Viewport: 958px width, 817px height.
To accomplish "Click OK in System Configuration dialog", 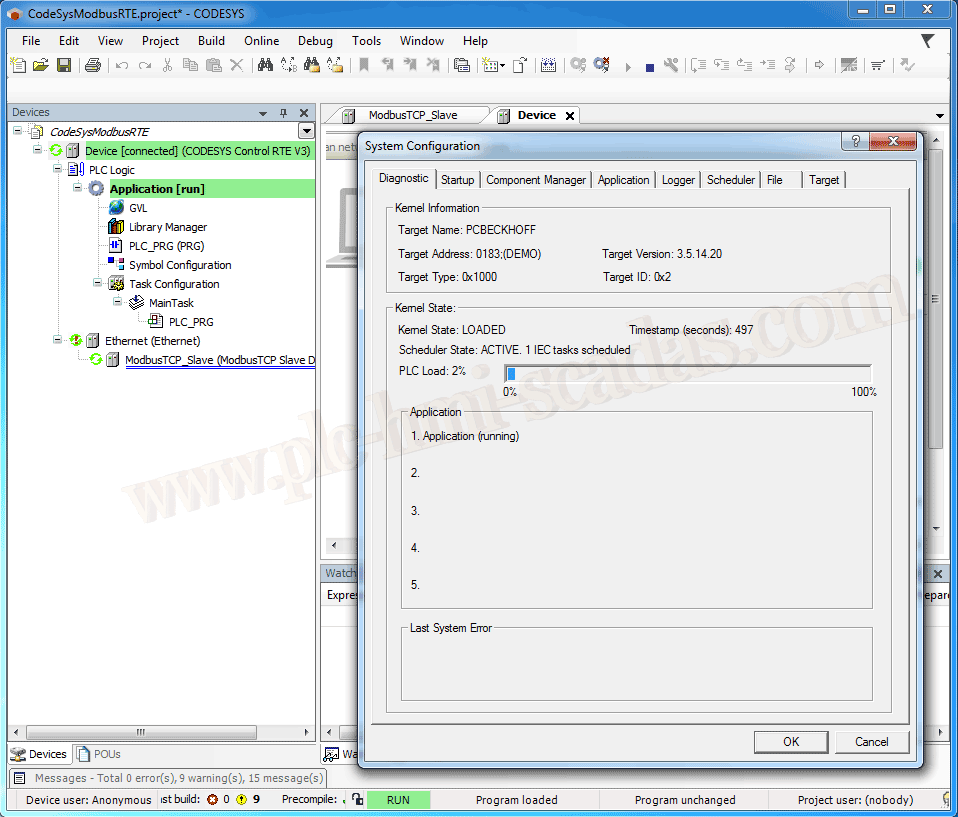I will (x=791, y=742).
